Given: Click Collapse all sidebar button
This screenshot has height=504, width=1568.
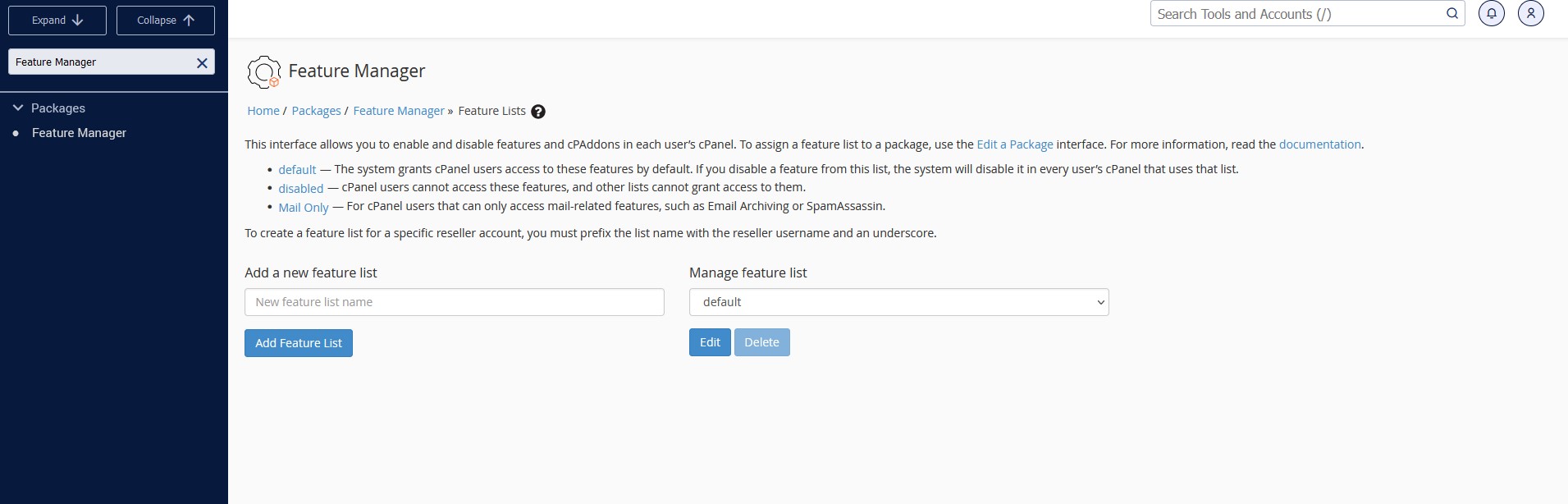Looking at the screenshot, I should [166, 21].
